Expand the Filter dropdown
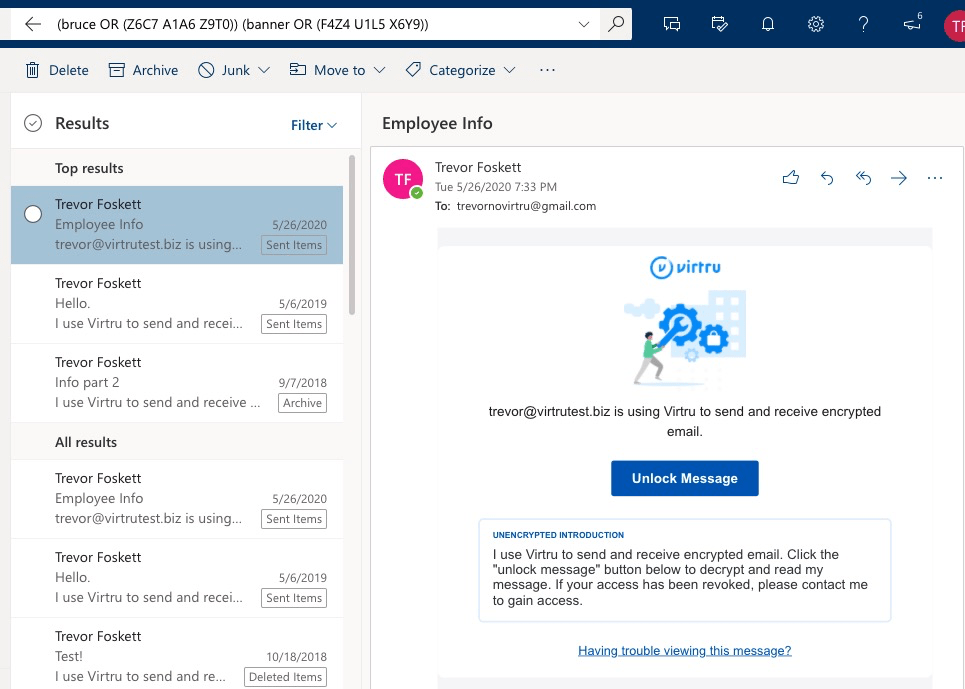Viewport: 965px width, 689px height. pos(314,125)
